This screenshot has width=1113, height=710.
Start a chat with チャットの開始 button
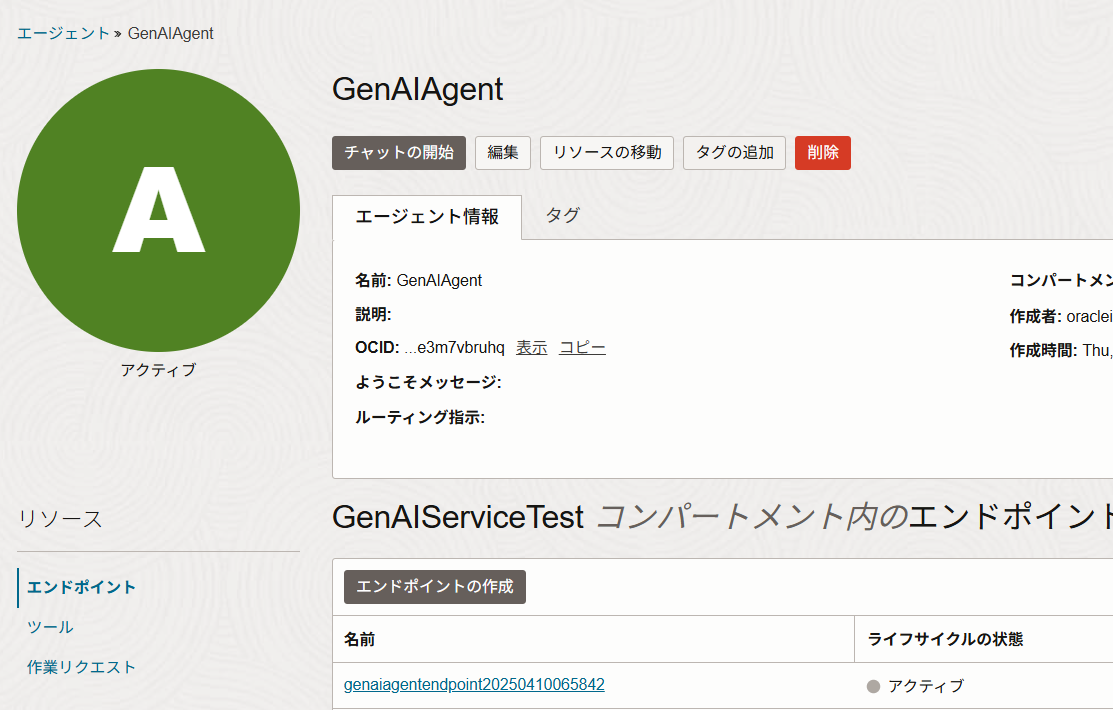click(399, 153)
